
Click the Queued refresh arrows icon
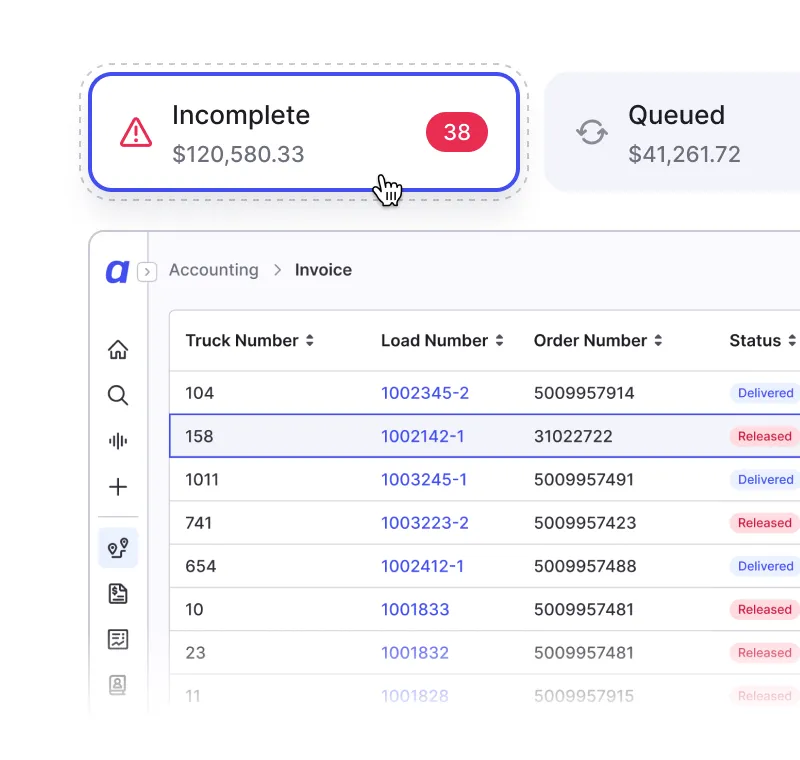(x=592, y=132)
